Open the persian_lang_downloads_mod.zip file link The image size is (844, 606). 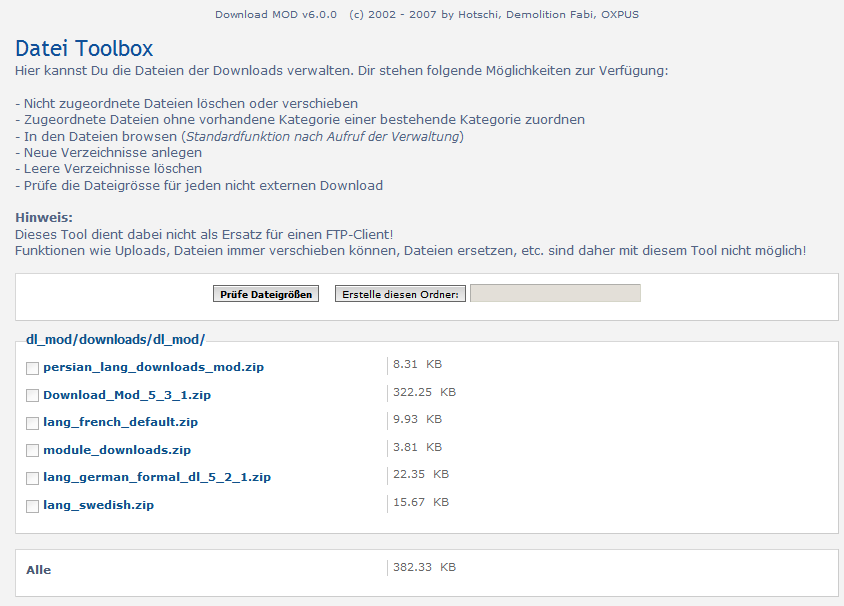tap(153, 368)
